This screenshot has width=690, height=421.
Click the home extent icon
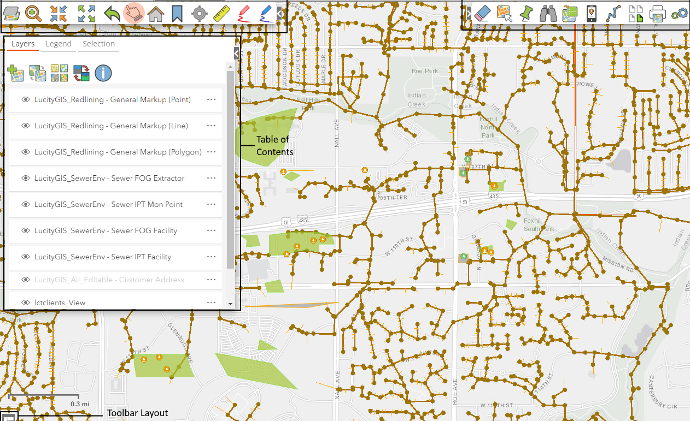coord(155,13)
